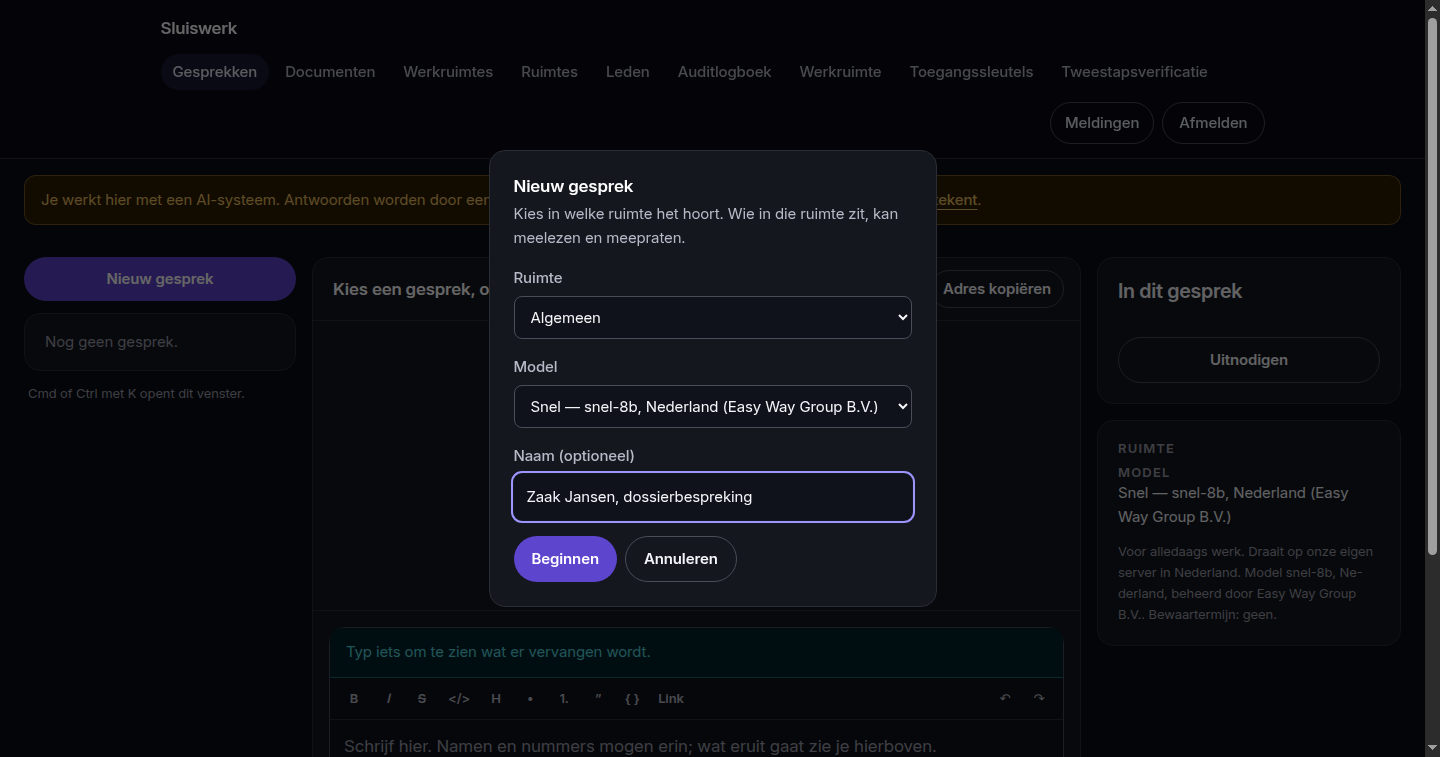The height and width of the screenshot is (757, 1440).
Task: Open the Documenten tab
Action: point(330,72)
